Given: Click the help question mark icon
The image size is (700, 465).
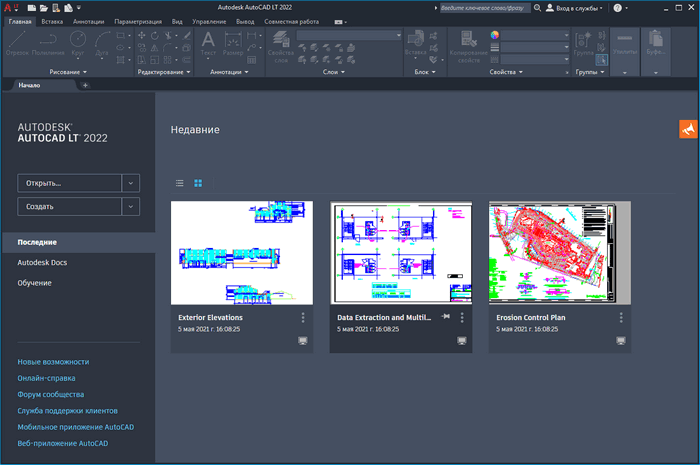Looking at the screenshot, I should 618,7.
